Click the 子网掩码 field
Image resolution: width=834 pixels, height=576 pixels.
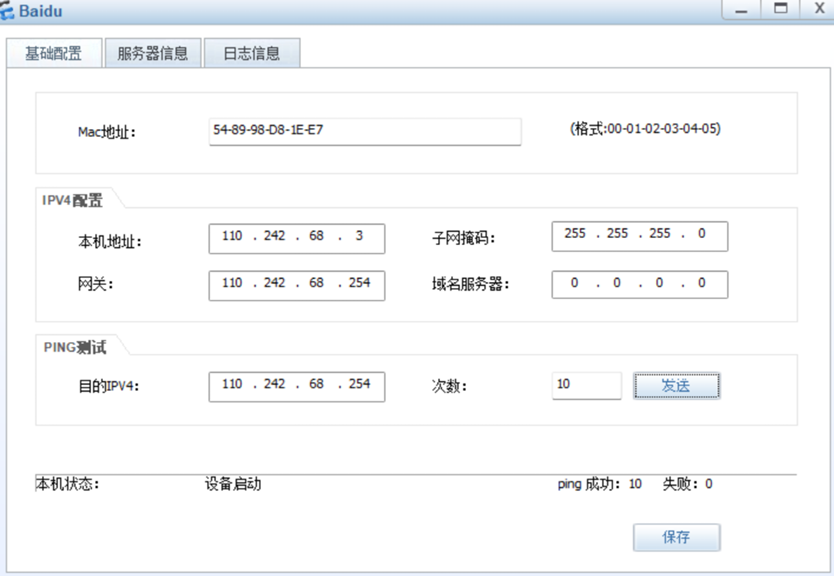(x=640, y=236)
